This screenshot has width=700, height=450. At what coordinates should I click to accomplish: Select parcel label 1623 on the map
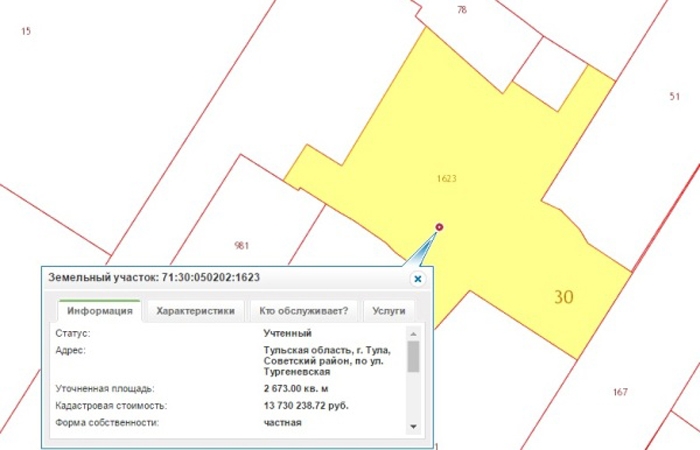tap(447, 179)
